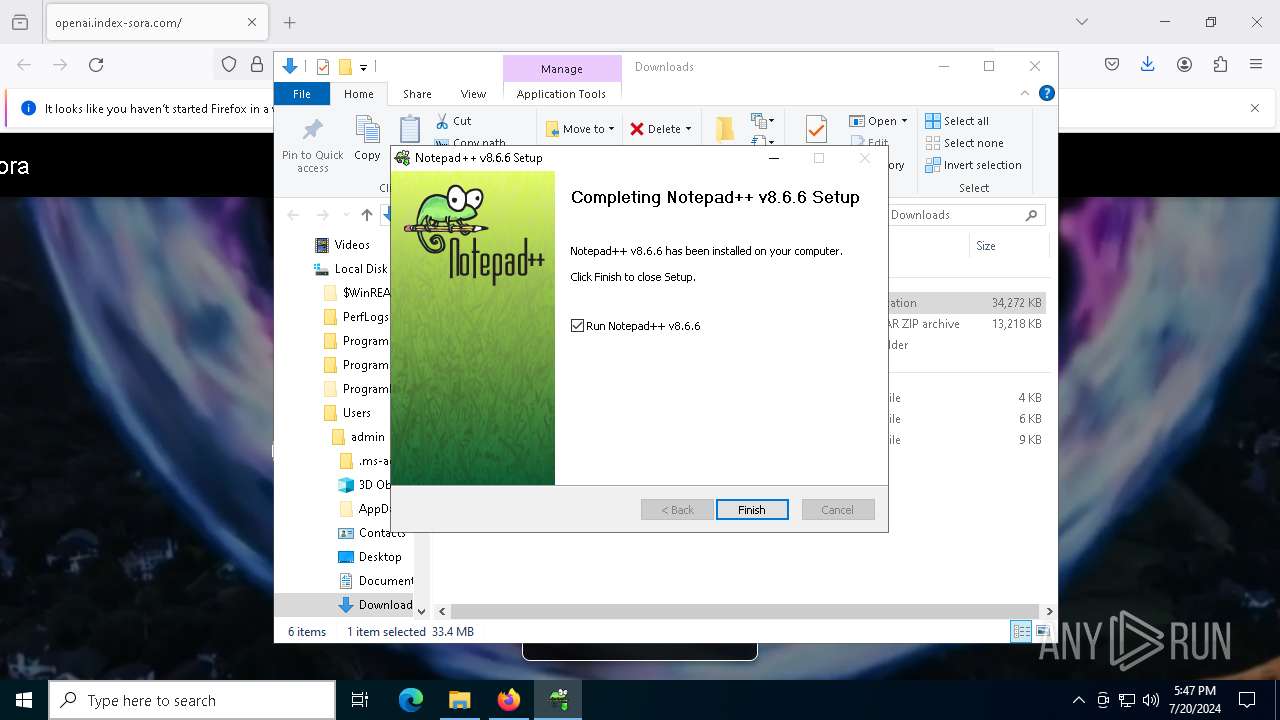Image resolution: width=1280 pixels, height=720 pixels.
Task: Click Firefox Downloads arrow icon
Action: [x=1148, y=65]
